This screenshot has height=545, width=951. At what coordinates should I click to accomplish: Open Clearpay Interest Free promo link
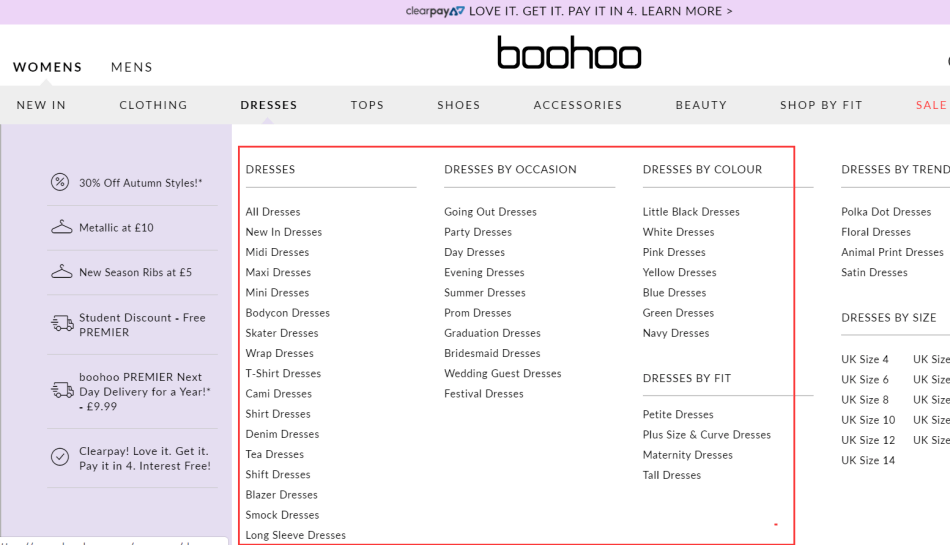coord(145,458)
